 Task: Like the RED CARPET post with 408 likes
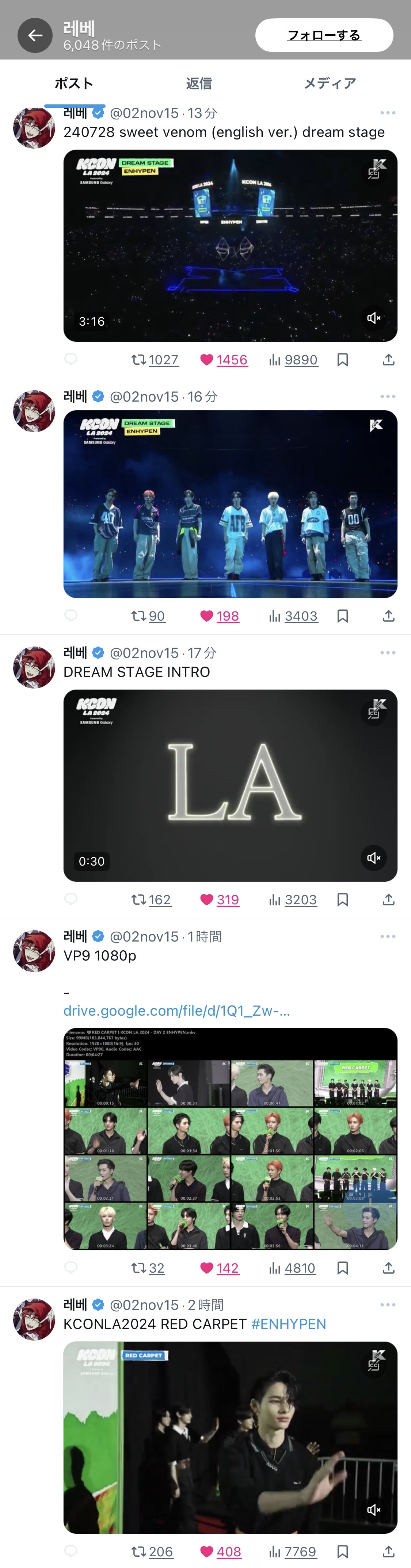click(220, 1552)
